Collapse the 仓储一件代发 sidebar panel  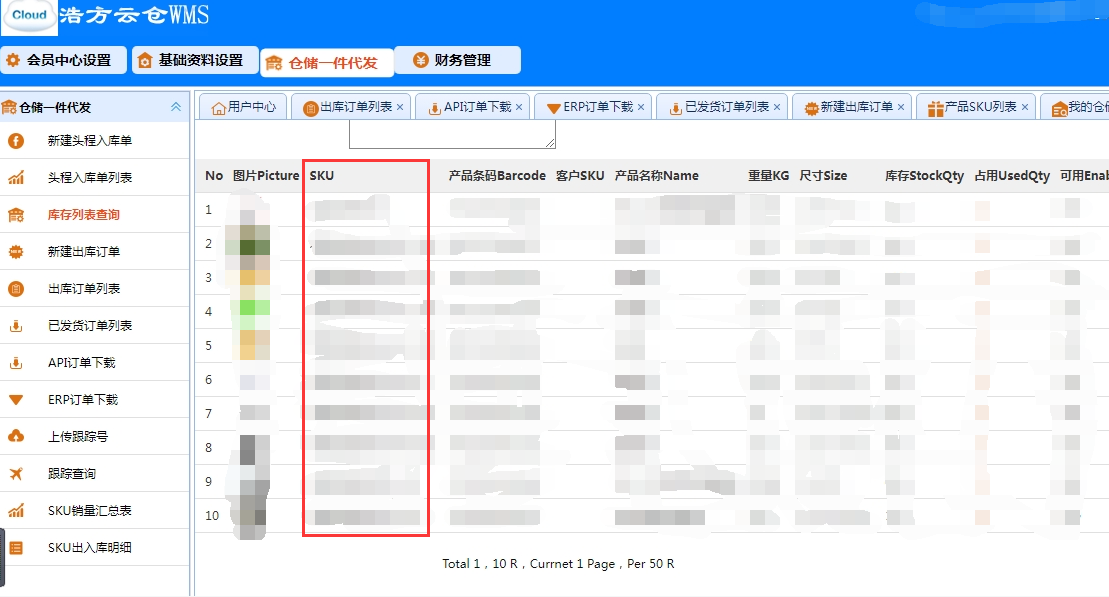[x=175, y=107]
